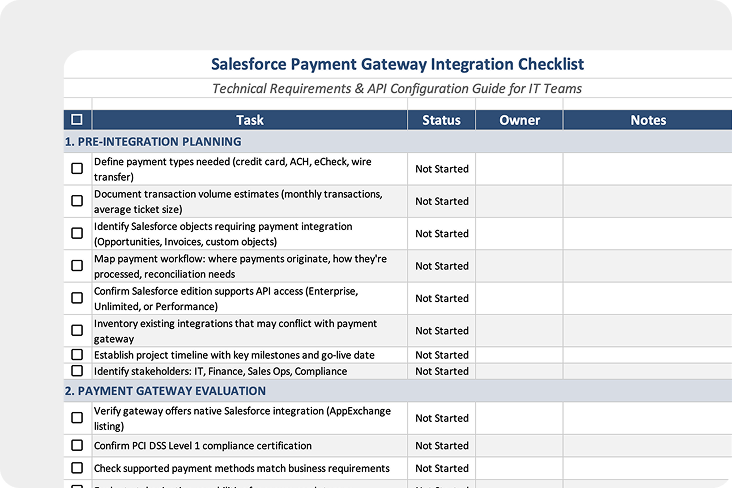Tick the header checkbox beside Task column
Screen dimensions: 732x488
77,120
